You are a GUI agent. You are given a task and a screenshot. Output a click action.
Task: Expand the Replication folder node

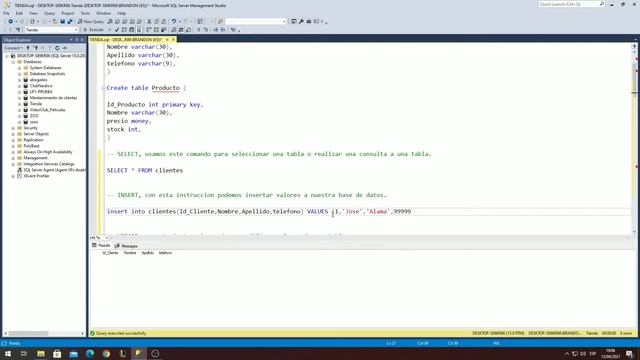tap(13, 140)
